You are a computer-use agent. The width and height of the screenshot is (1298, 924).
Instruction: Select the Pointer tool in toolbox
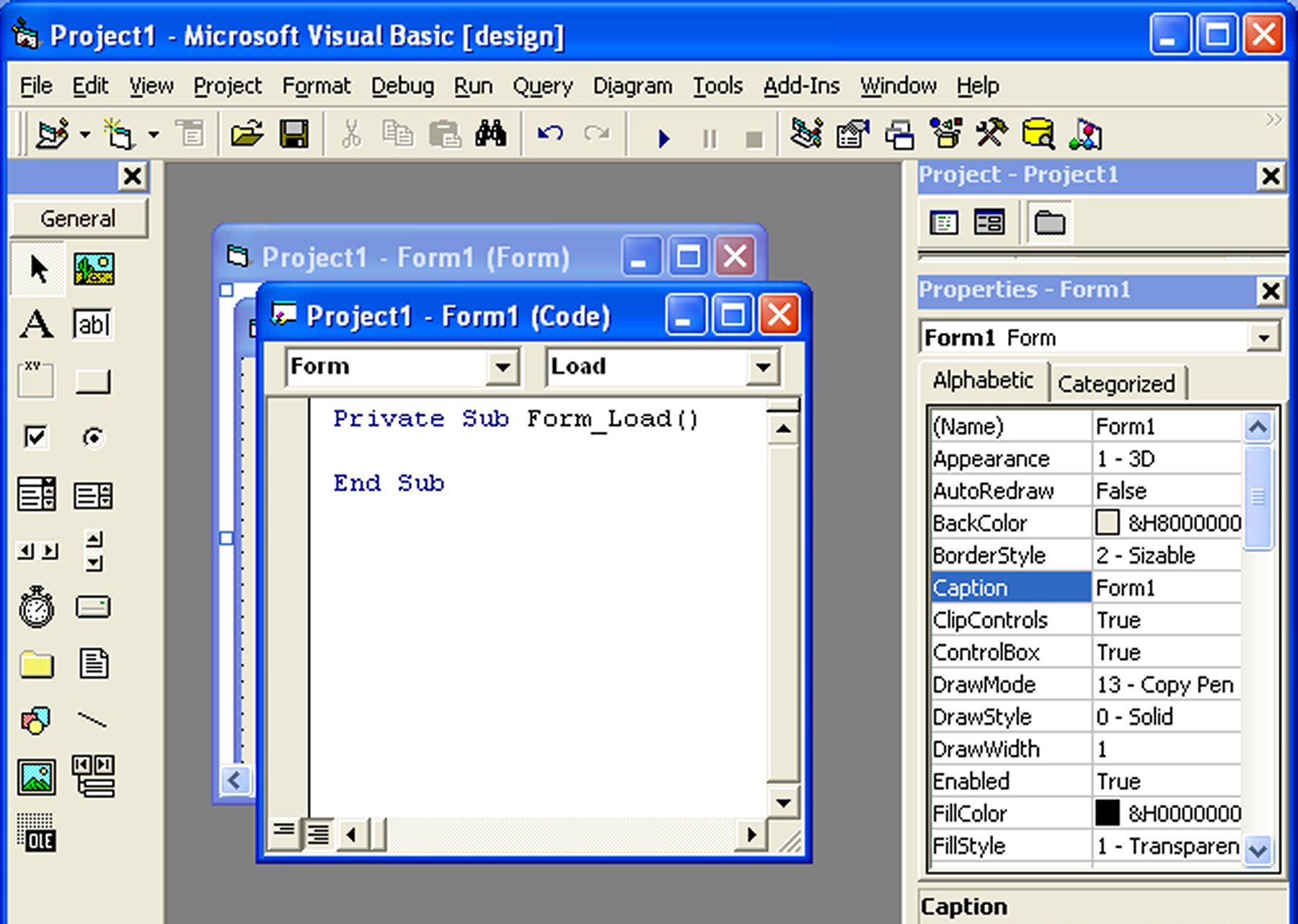click(38, 268)
